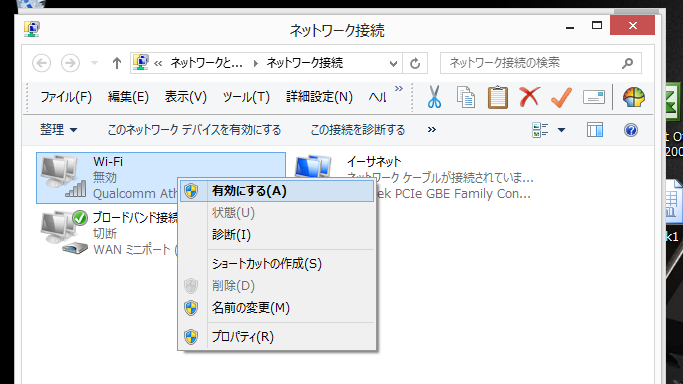The width and height of the screenshot is (683, 384).
Task: Click the Copy icon in toolbar
Action: click(466, 97)
